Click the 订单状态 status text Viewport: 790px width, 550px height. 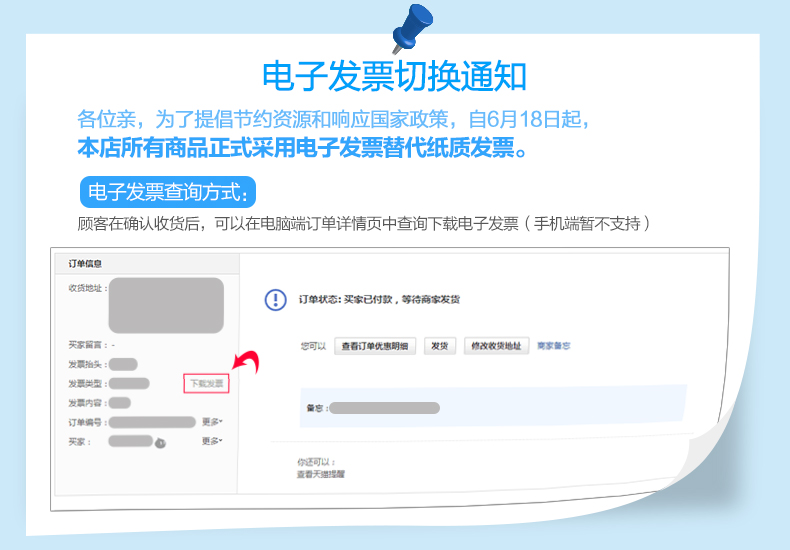[378, 299]
